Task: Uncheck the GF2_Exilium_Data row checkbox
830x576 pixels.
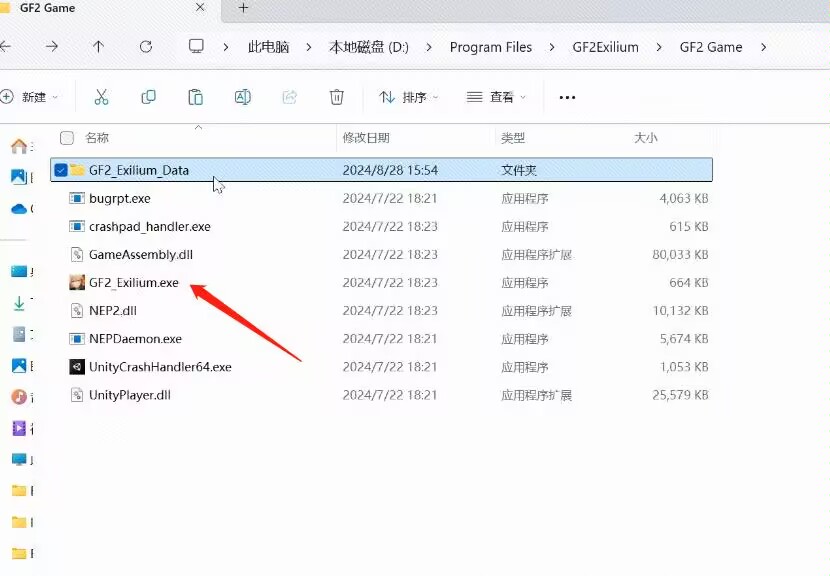Action: (61, 170)
